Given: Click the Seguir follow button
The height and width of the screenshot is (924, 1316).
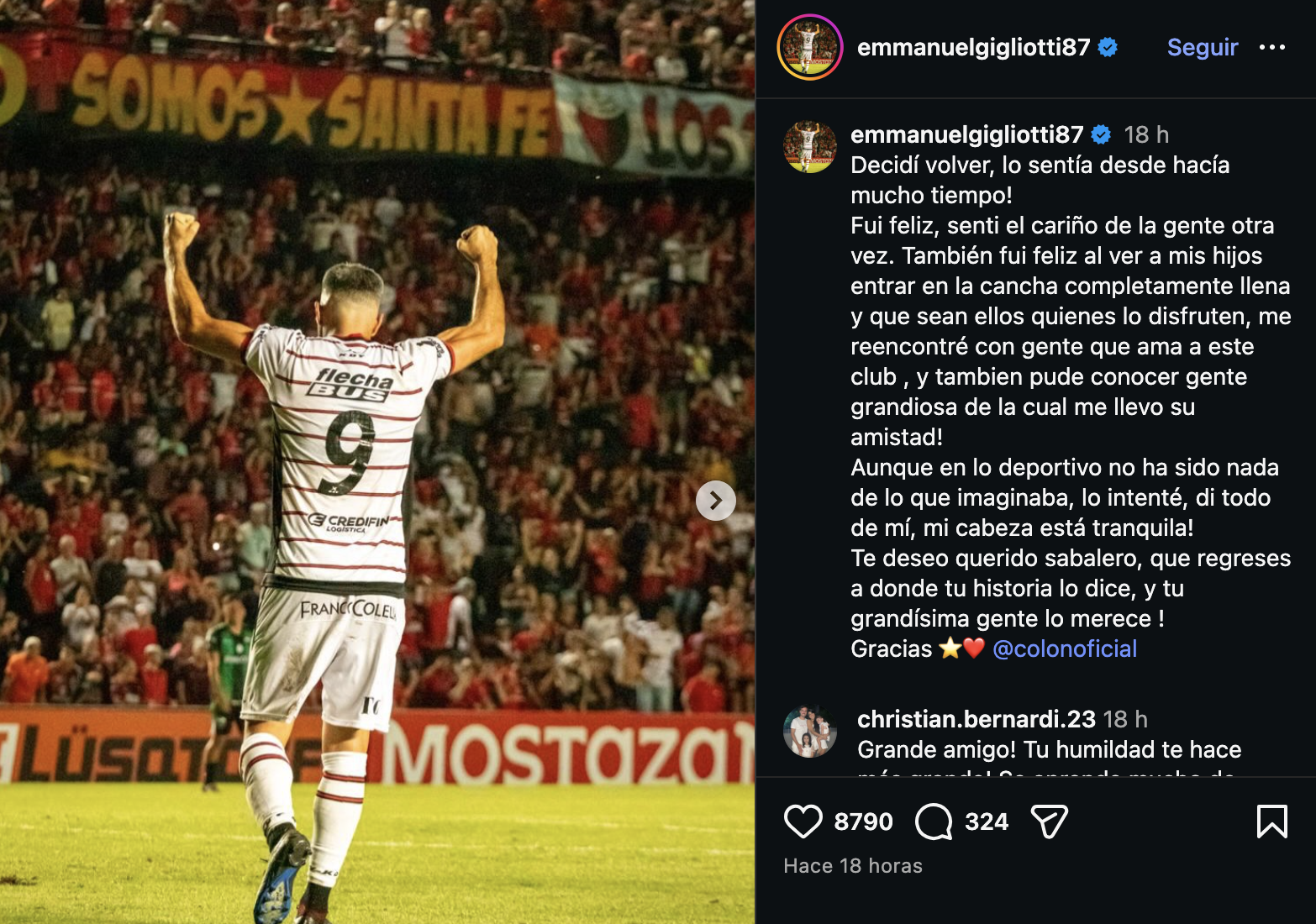Looking at the screenshot, I should click(1203, 47).
